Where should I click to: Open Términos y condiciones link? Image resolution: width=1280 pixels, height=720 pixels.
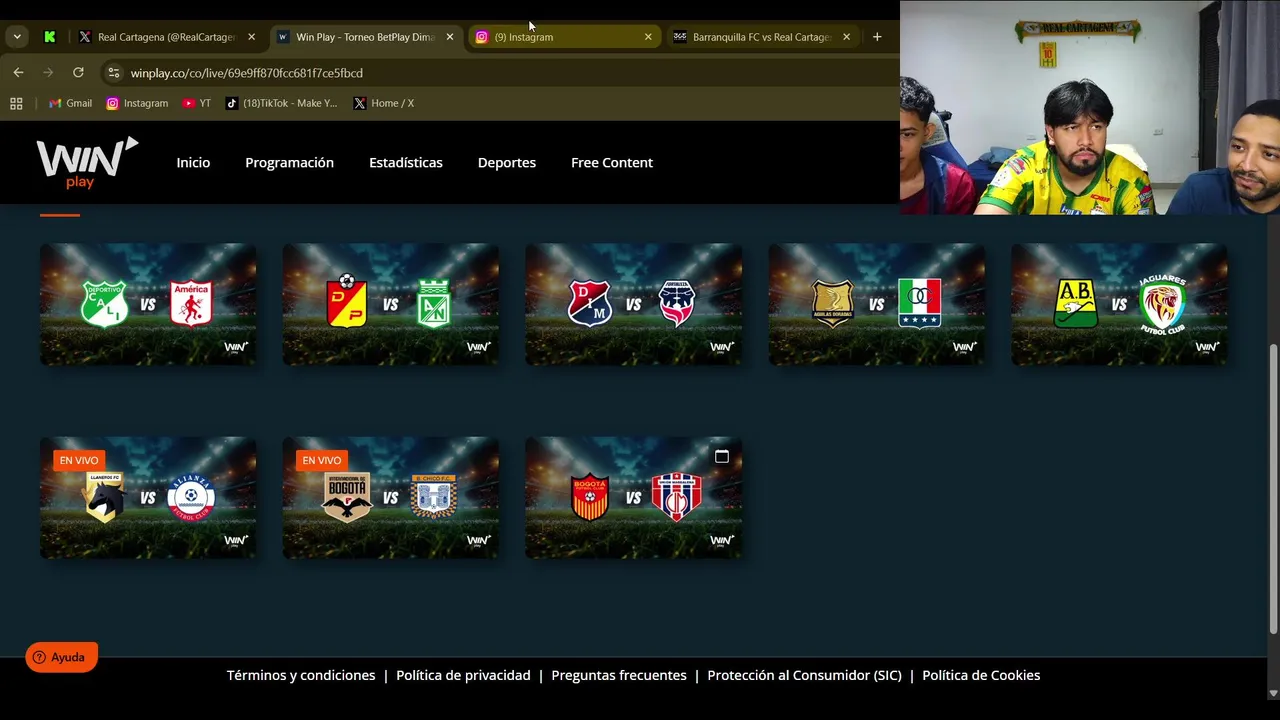click(x=301, y=675)
